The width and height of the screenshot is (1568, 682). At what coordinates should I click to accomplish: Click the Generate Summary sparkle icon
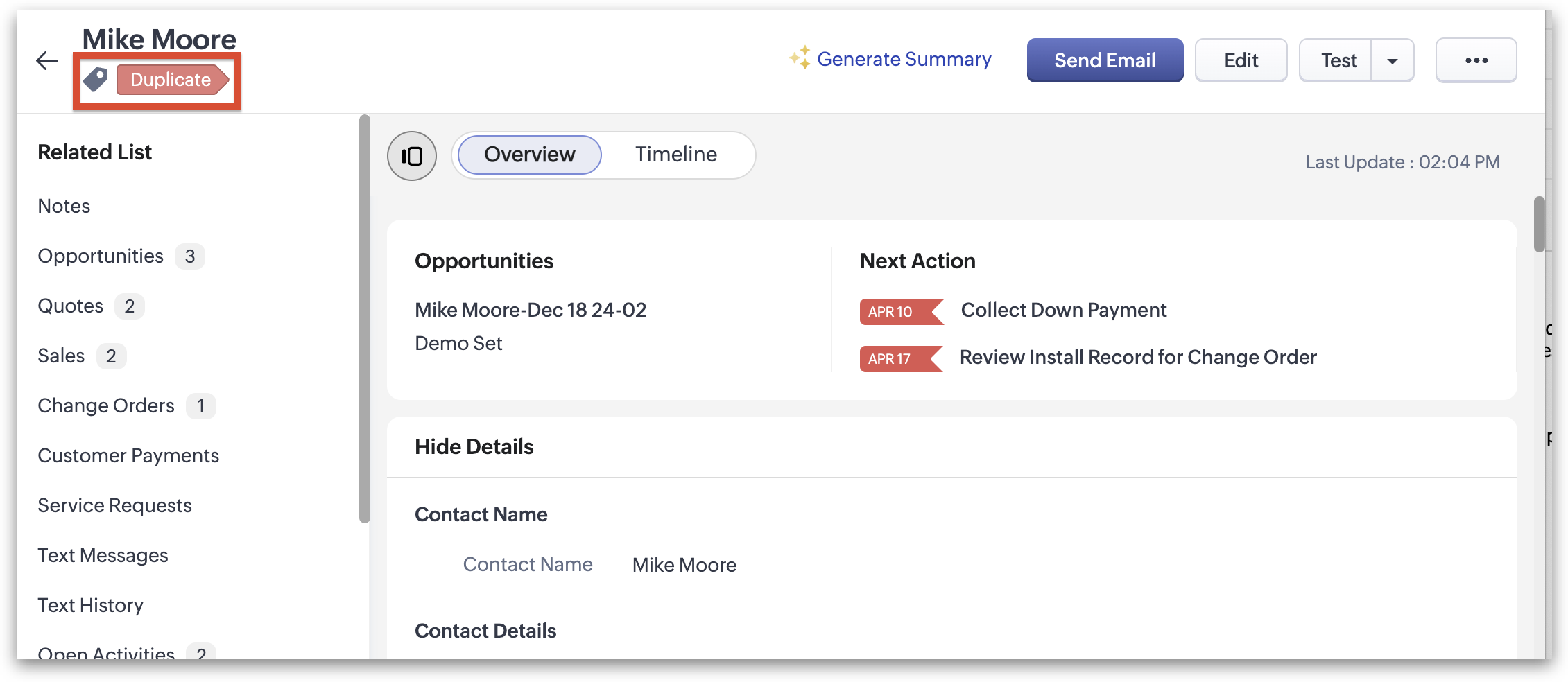tap(800, 58)
